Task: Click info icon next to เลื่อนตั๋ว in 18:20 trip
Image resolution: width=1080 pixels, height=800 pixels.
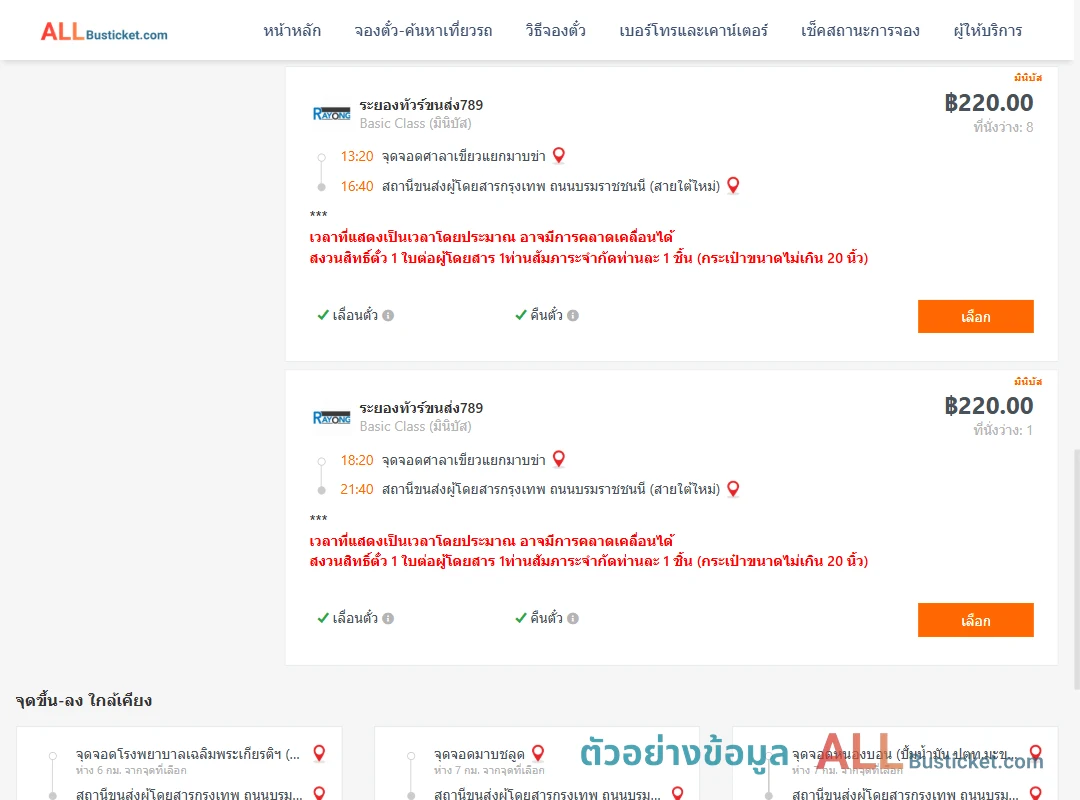Action: (x=388, y=619)
